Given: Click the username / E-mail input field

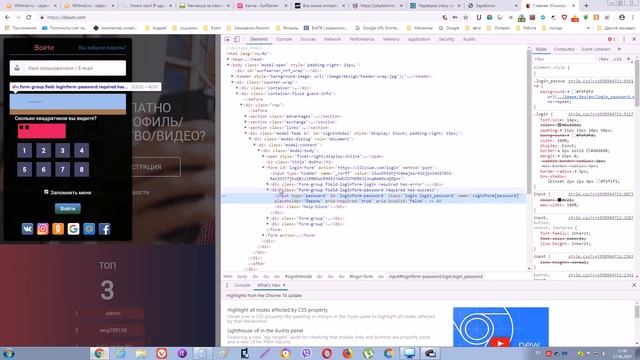Looking at the screenshot, I should point(68,68).
